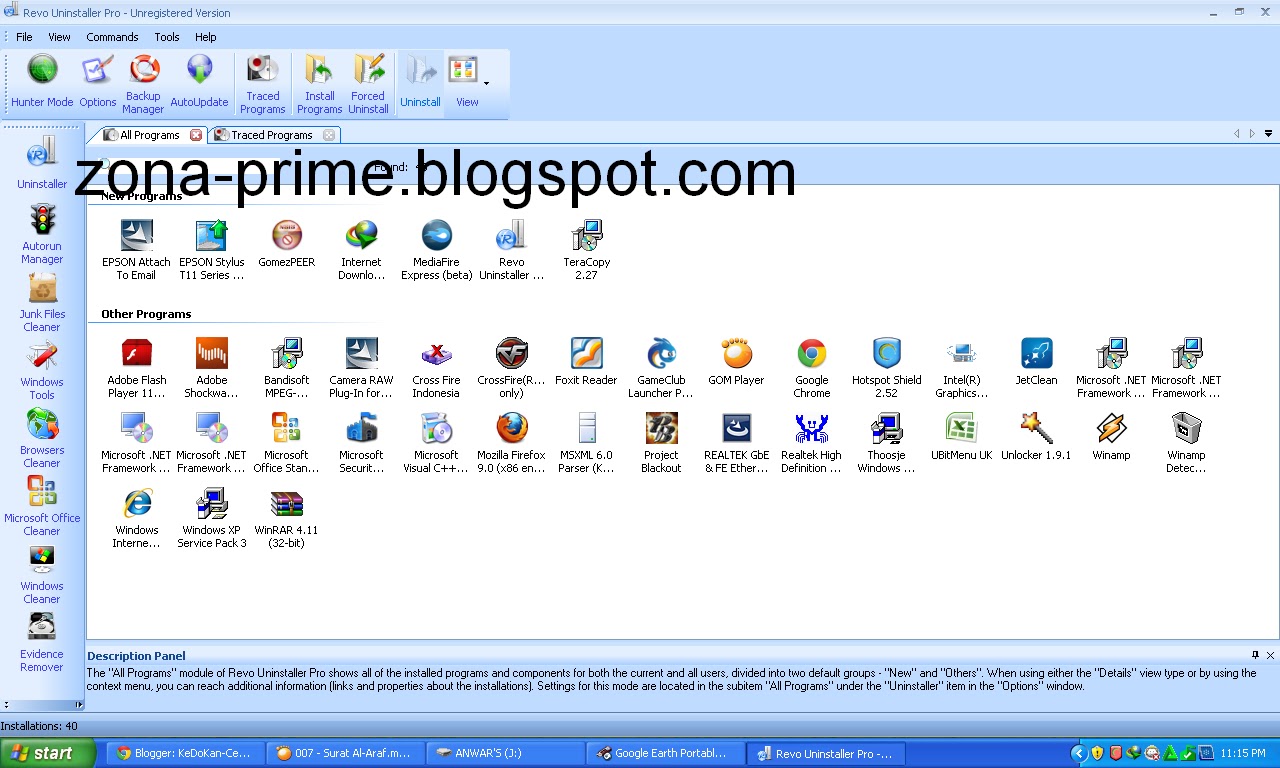Open Browsers Cleaner tool

tap(42, 437)
